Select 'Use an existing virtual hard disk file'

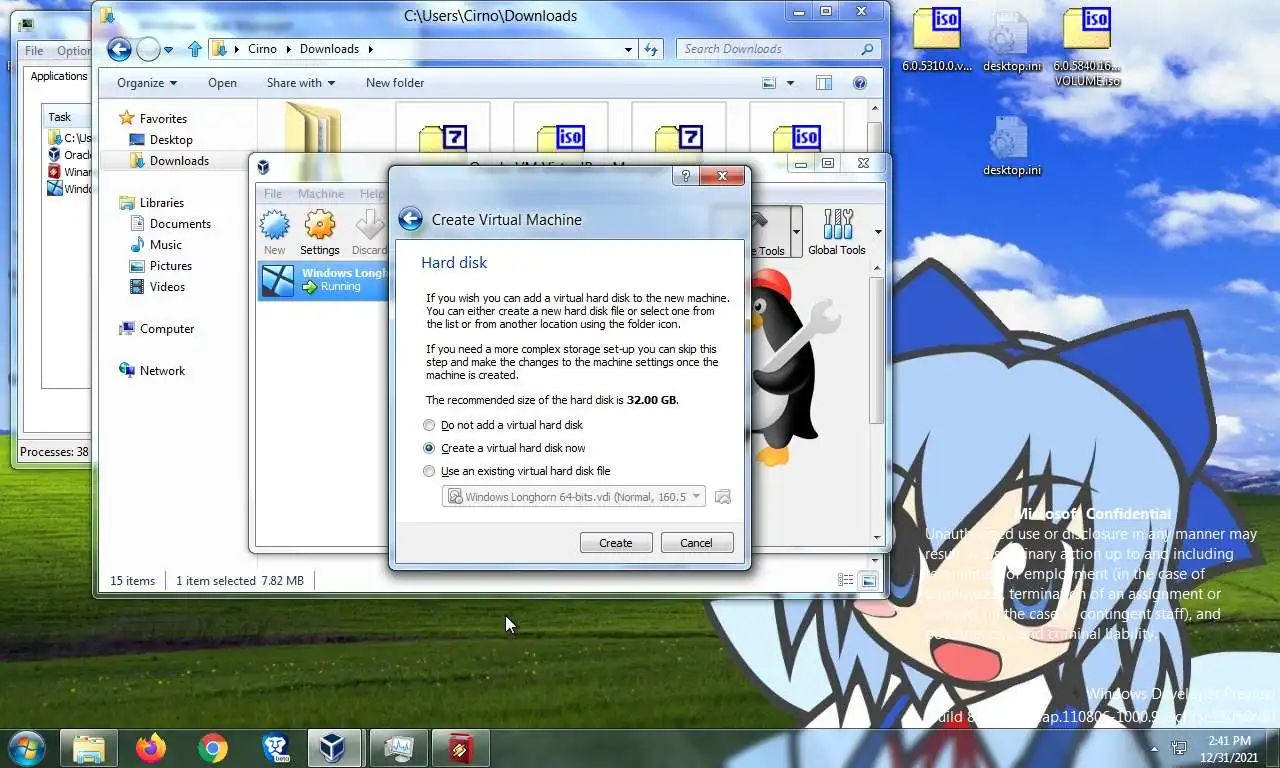[517, 471]
